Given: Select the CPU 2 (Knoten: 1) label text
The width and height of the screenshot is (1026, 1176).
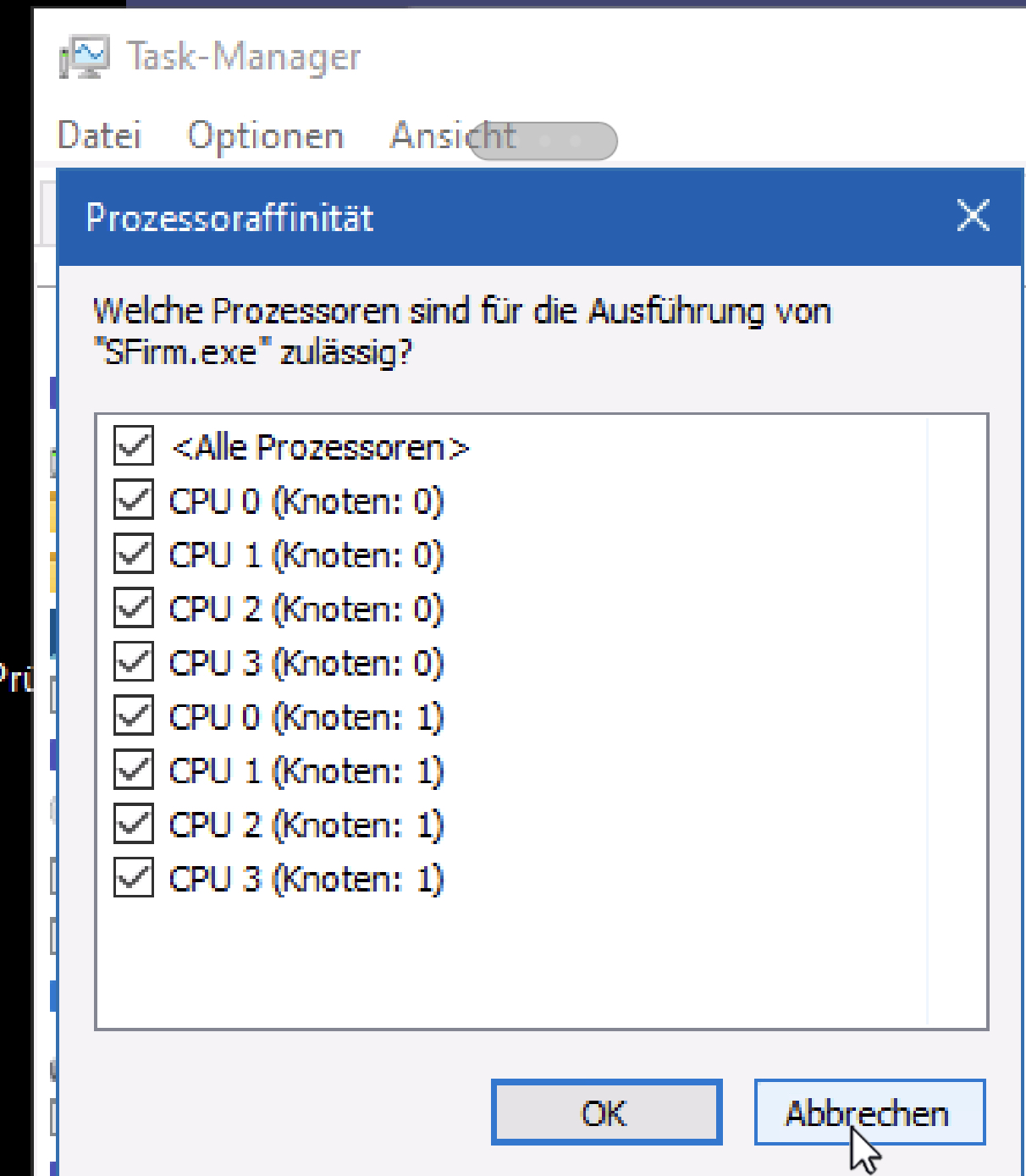Looking at the screenshot, I should pyautogui.click(x=306, y=825).
